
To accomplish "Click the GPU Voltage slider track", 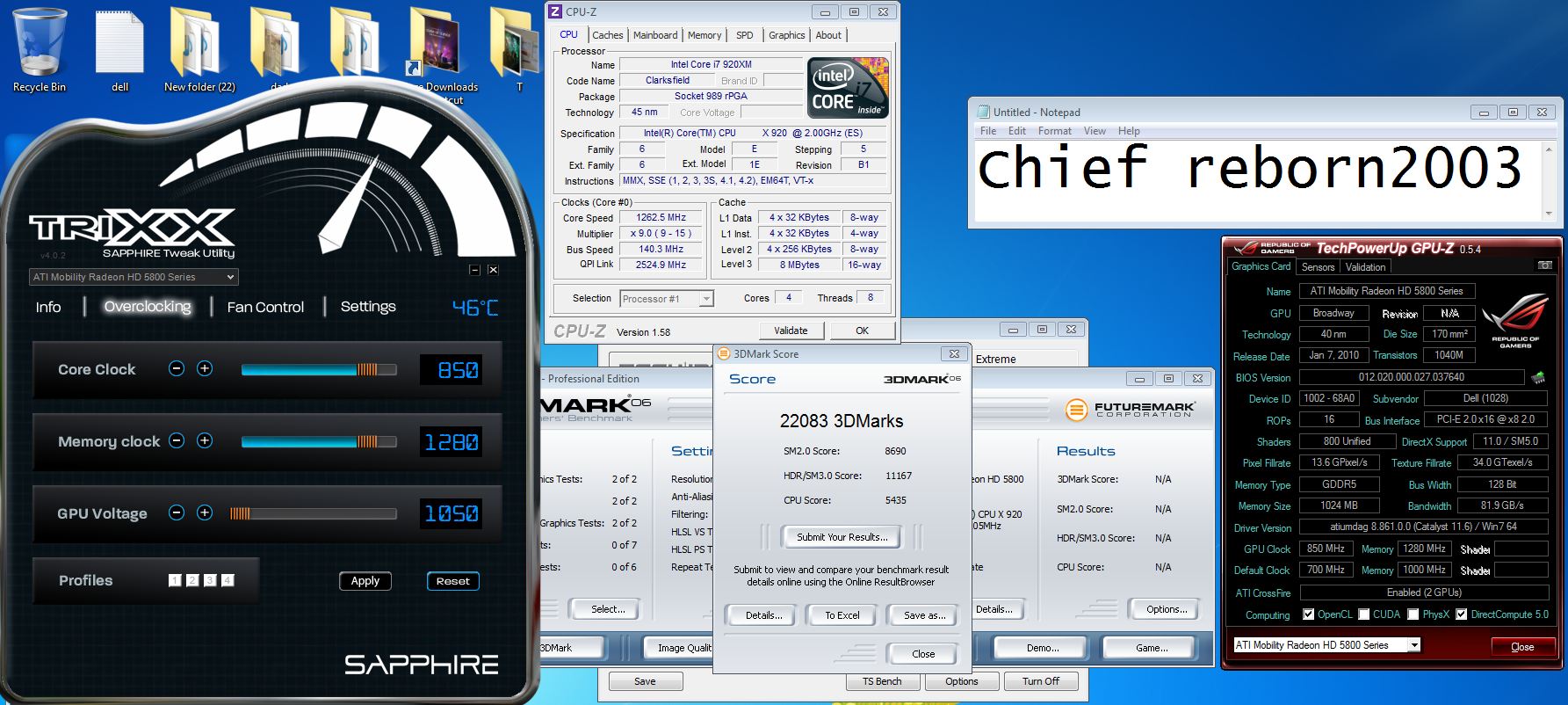I will (313, 513).
